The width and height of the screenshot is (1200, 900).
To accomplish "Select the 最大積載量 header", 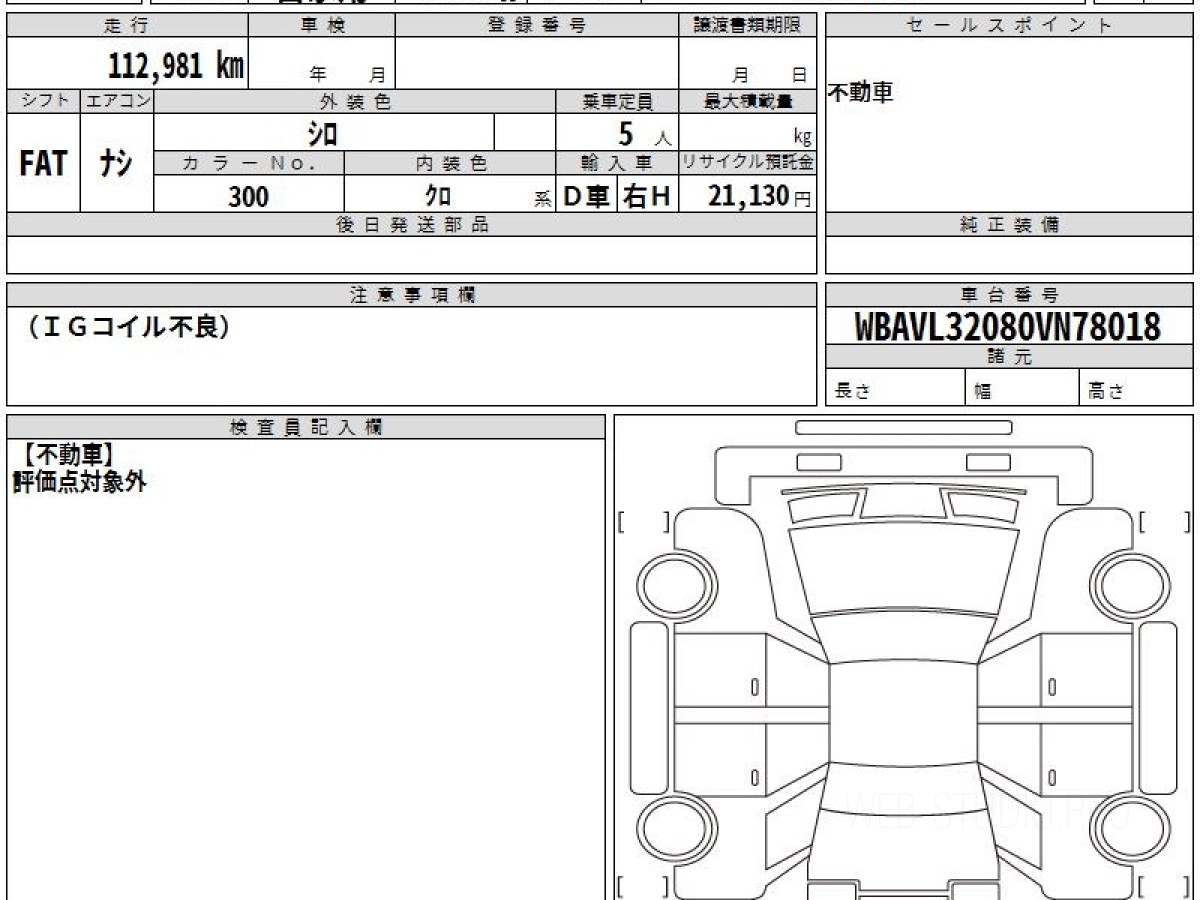I will point(747,101).
